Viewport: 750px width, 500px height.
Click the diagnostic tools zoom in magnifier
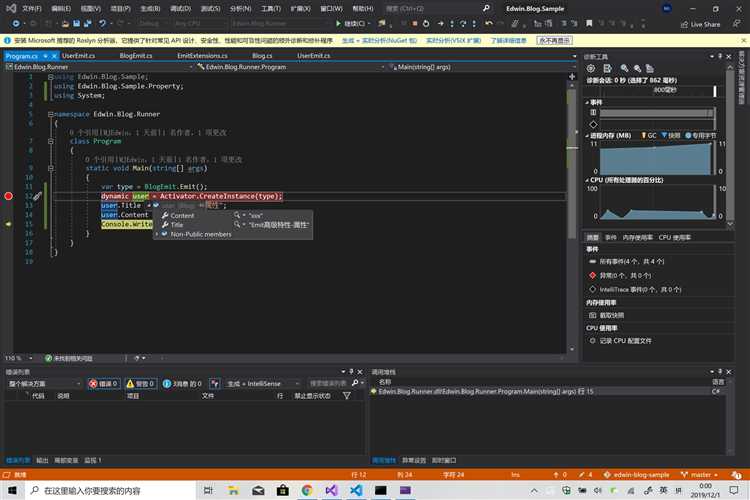point(624,68)
